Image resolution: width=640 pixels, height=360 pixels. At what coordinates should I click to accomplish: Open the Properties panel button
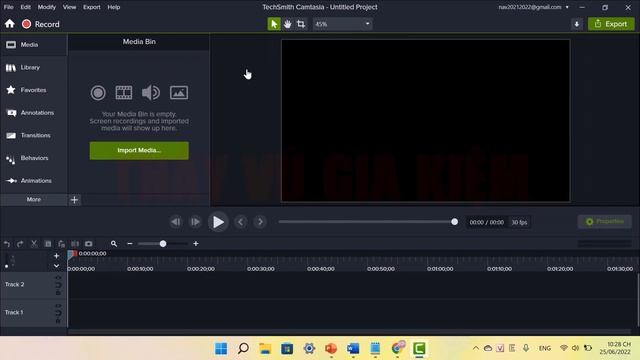(x=605, y=222)
